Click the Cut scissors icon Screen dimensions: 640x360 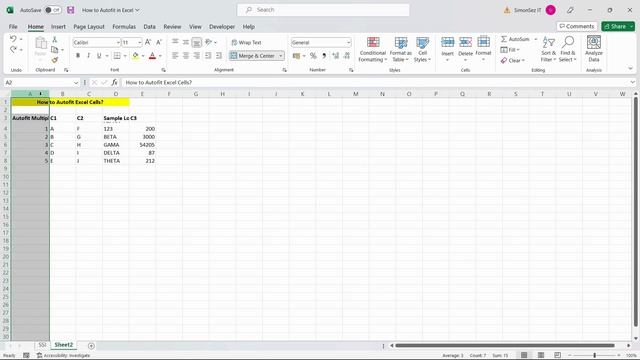pyautogui.click(x=55, y=40)
